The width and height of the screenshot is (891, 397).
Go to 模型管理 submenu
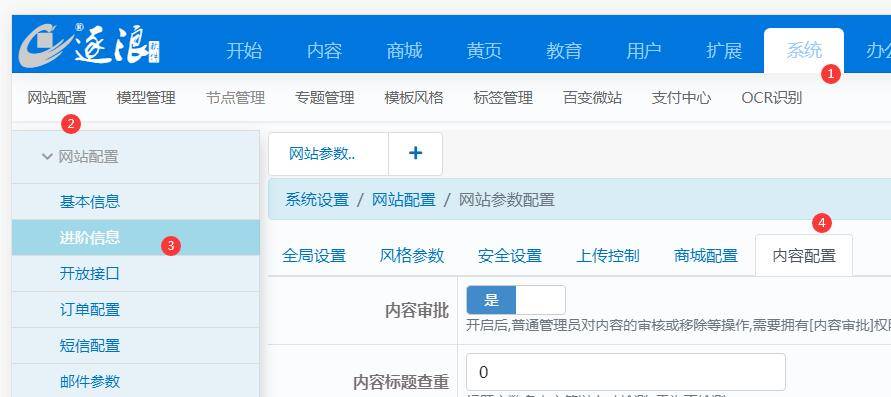click(x=146, y=98)
